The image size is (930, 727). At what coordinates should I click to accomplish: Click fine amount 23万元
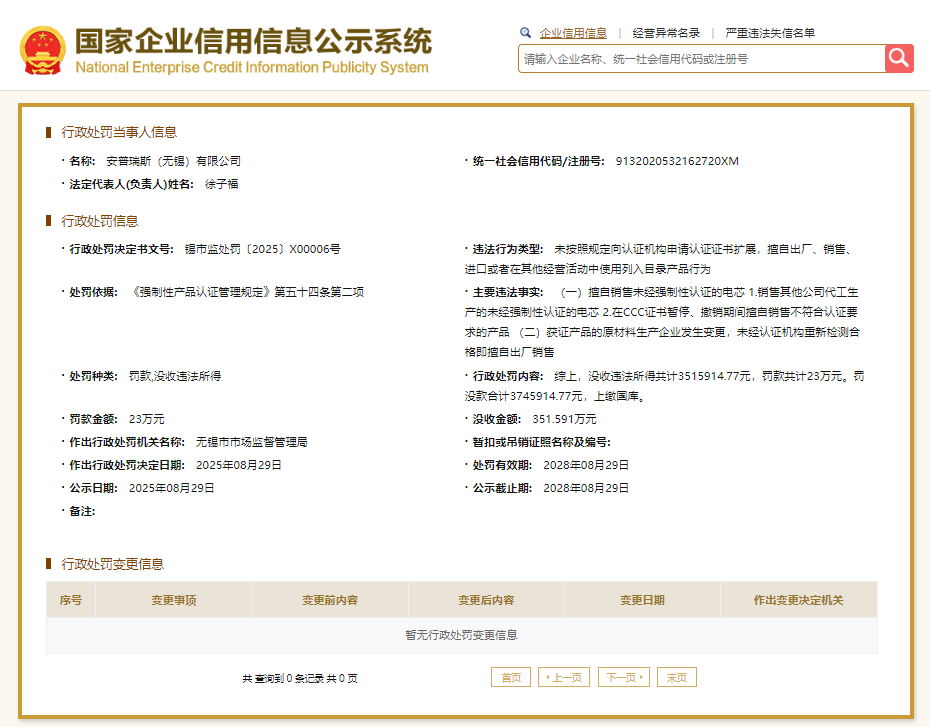(x=146, y=419)
